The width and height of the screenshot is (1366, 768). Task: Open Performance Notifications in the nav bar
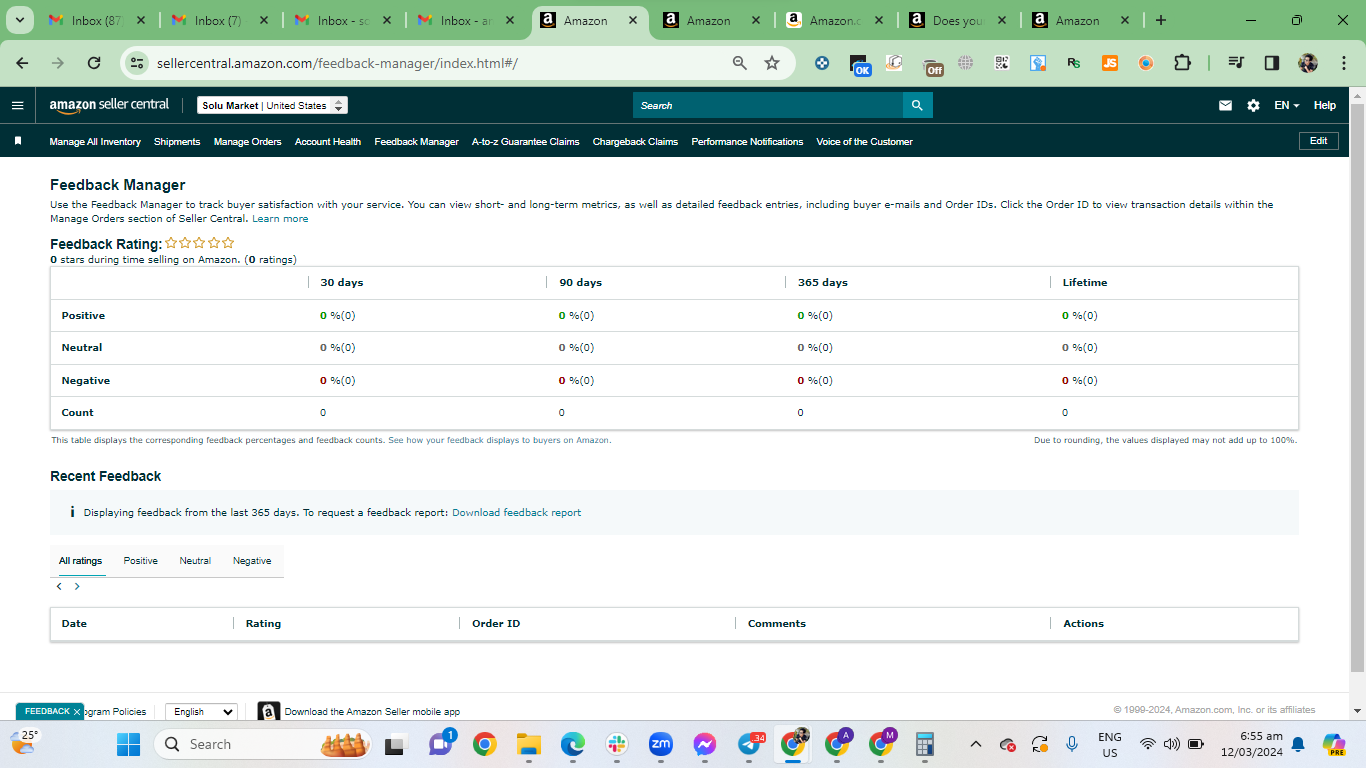point(747,142)
